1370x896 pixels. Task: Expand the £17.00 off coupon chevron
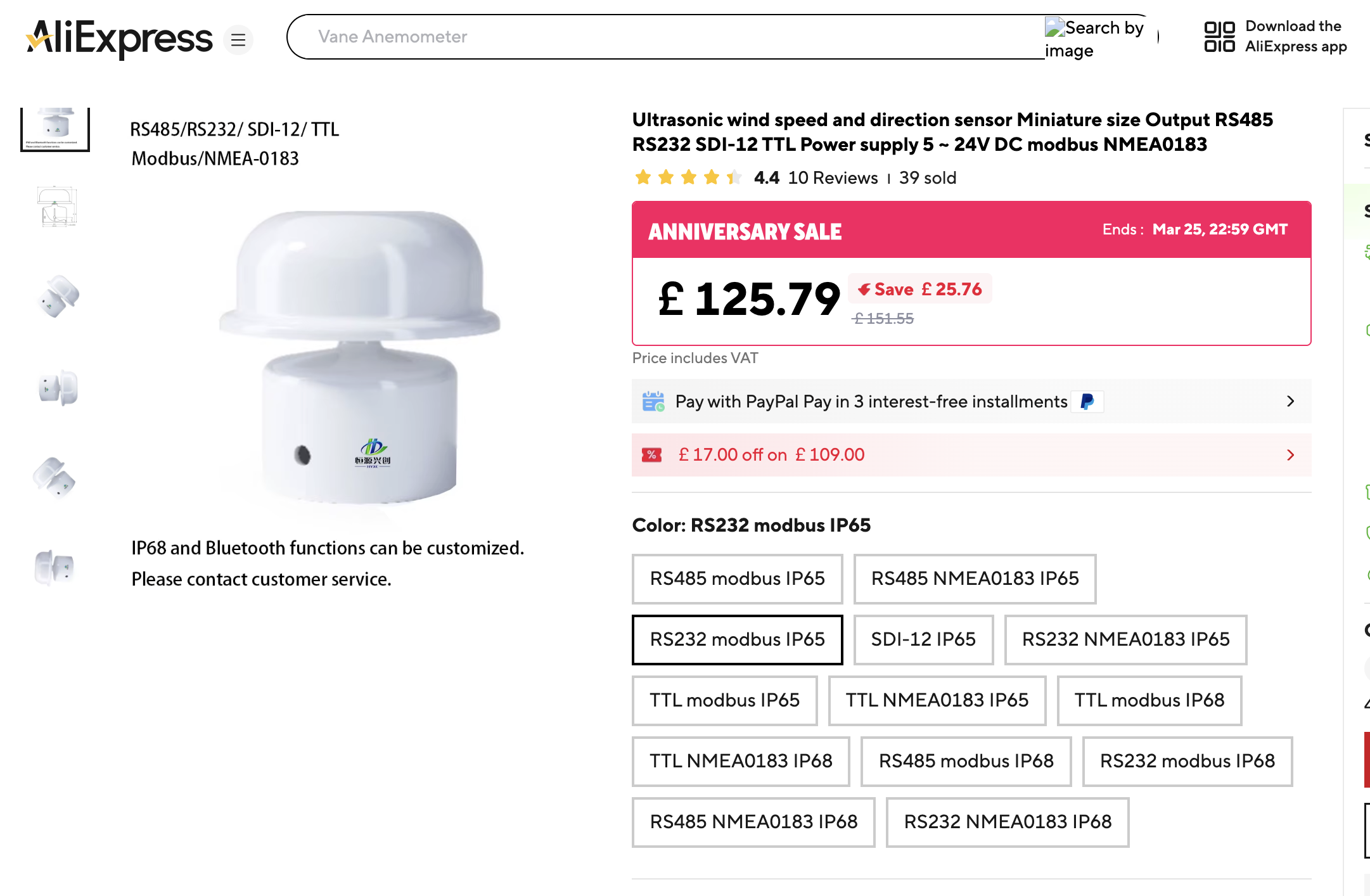1290,455
